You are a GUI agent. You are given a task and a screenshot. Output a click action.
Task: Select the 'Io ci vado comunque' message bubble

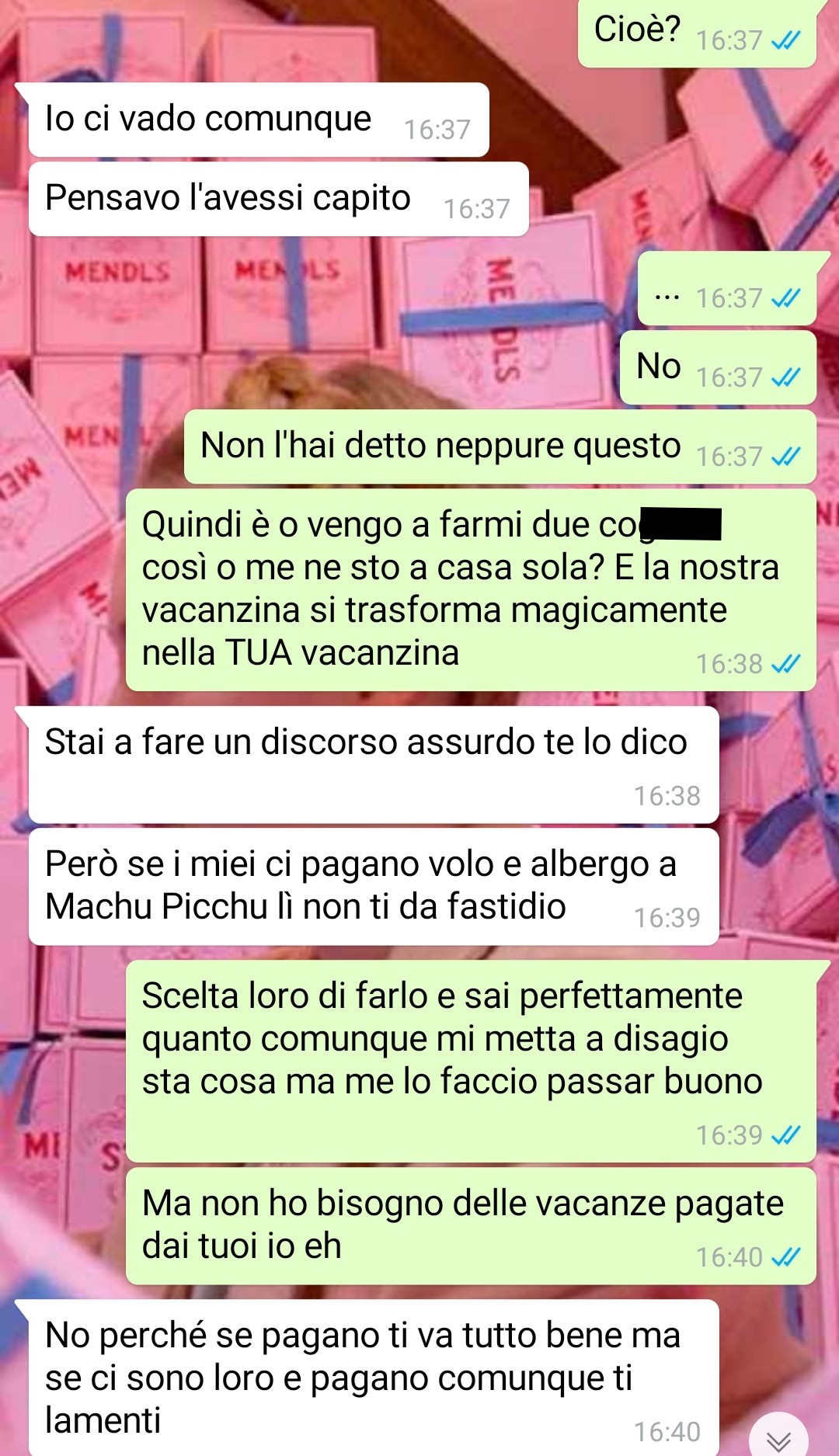259,120
